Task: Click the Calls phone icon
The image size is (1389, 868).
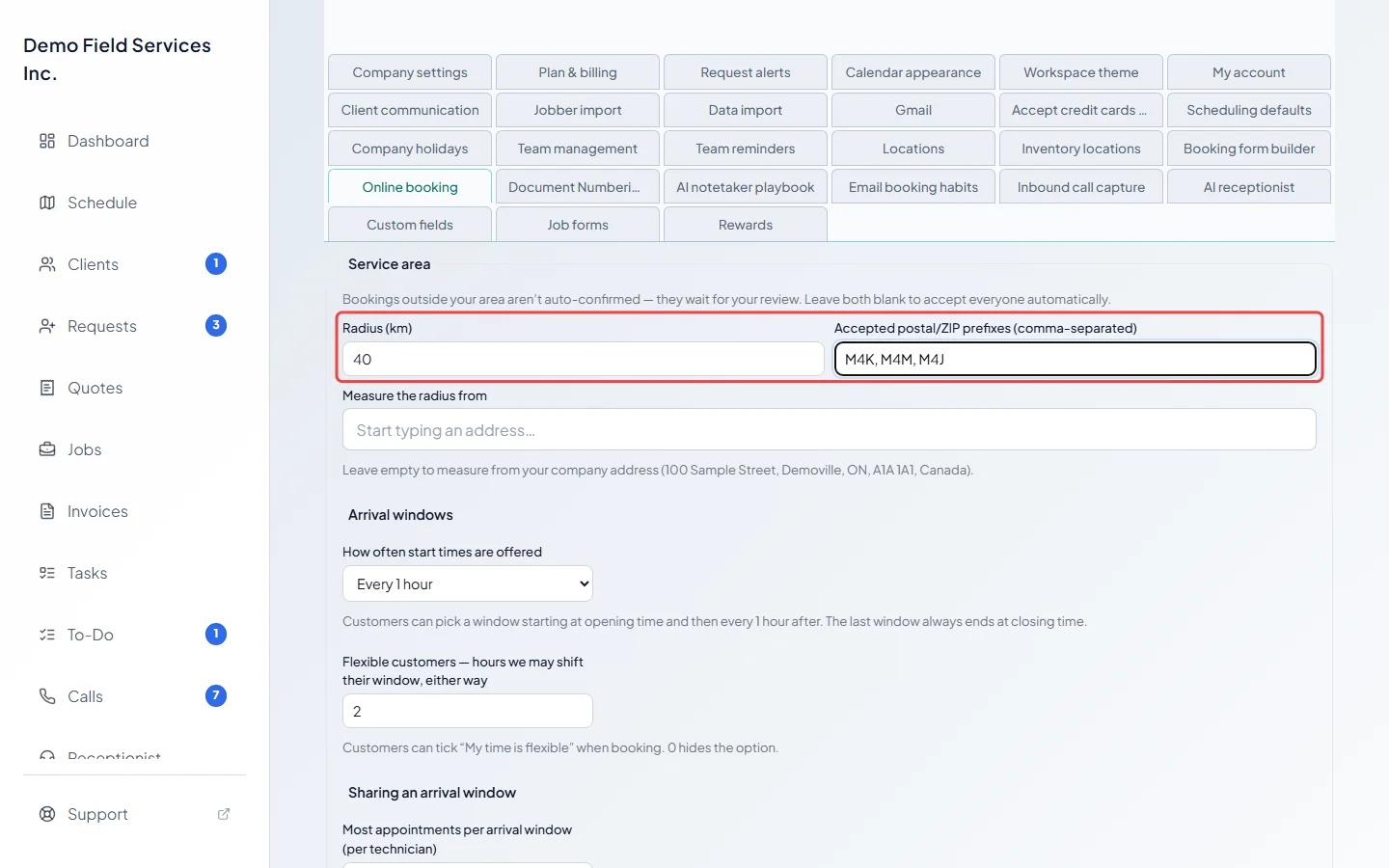Action: (47, 696)
